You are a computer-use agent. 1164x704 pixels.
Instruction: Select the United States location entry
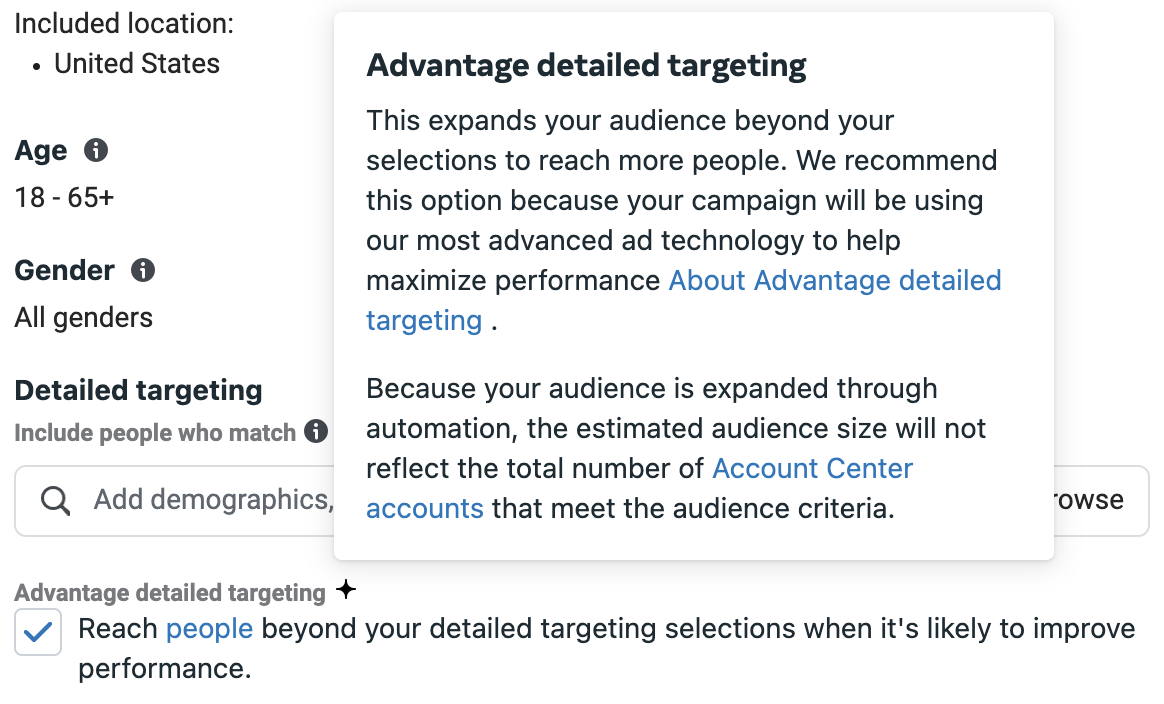click(137, 63)
